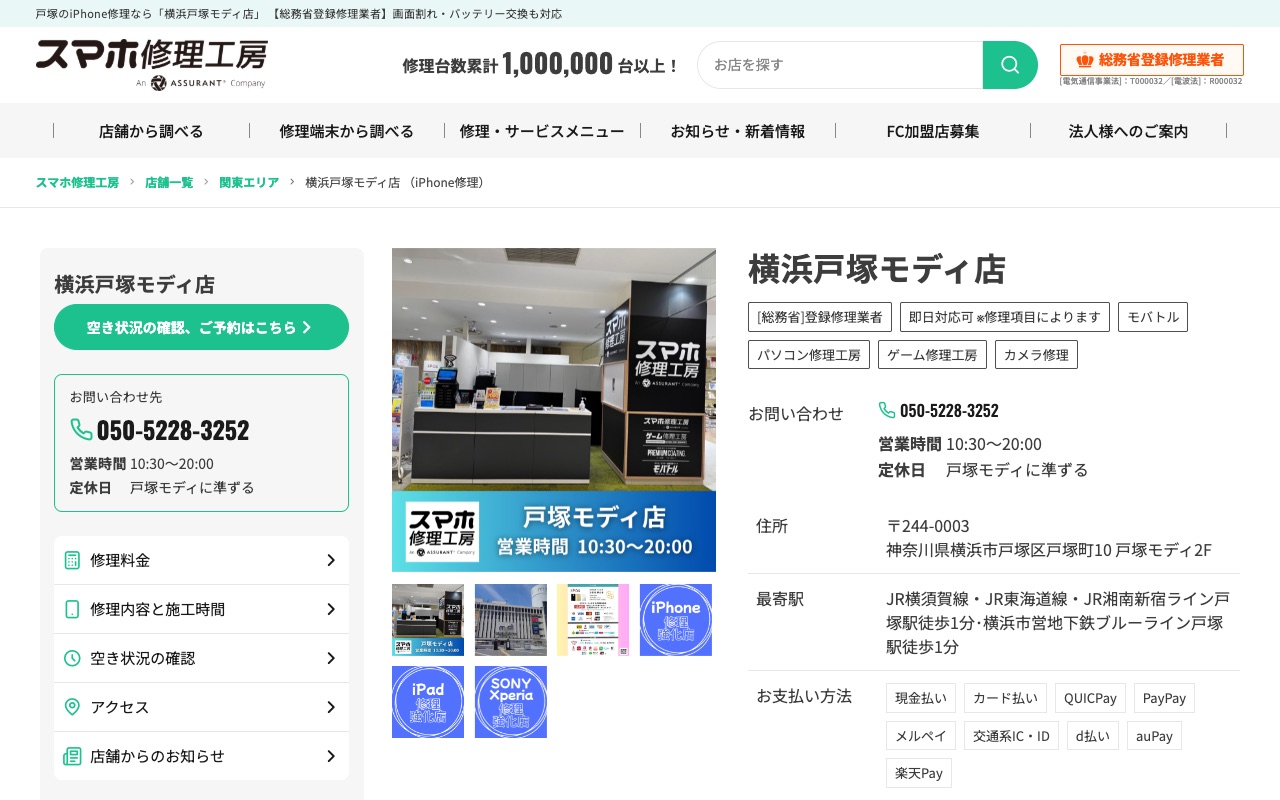Click the large 戸塚モディ店 main store photo
This screenshot has width=1280, height=800.
click(554, 410)
